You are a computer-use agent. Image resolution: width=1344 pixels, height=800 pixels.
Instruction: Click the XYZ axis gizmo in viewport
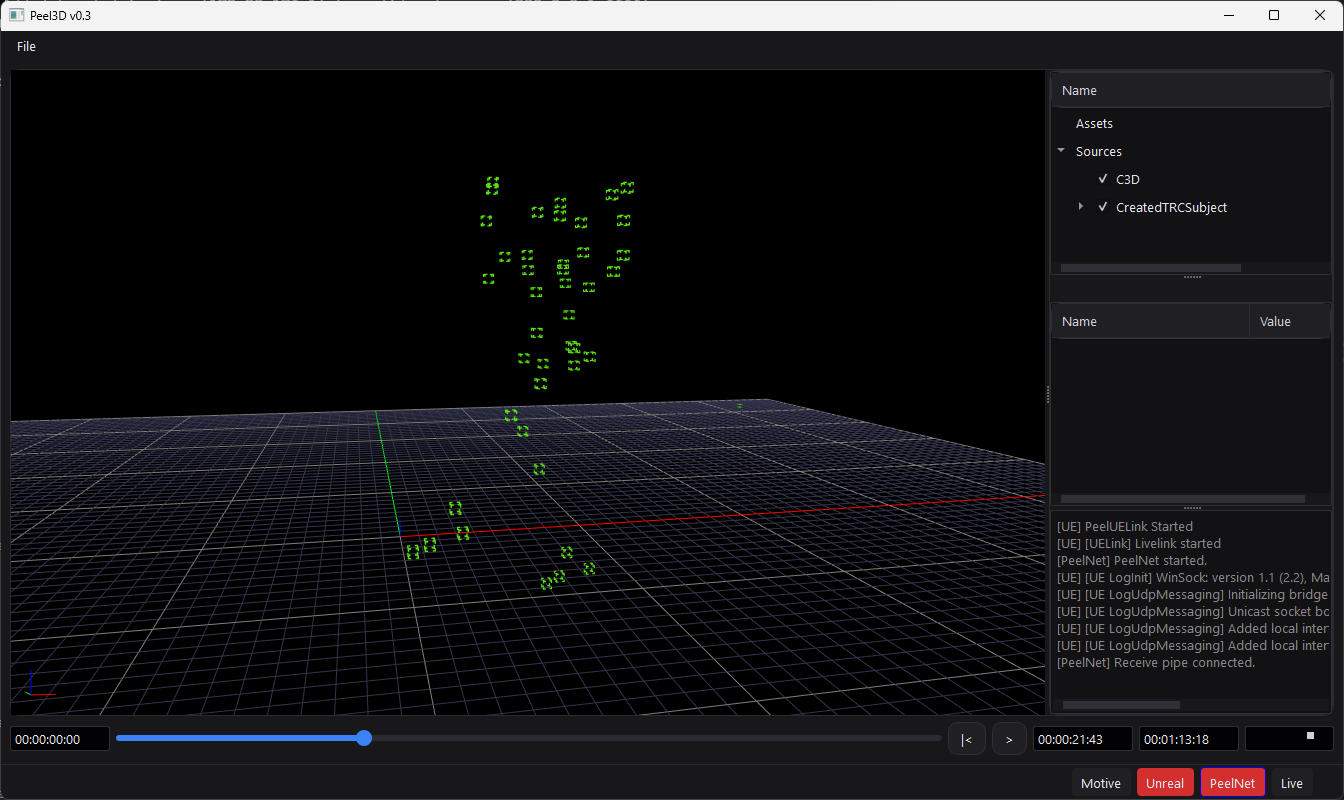tap(38, 685)
